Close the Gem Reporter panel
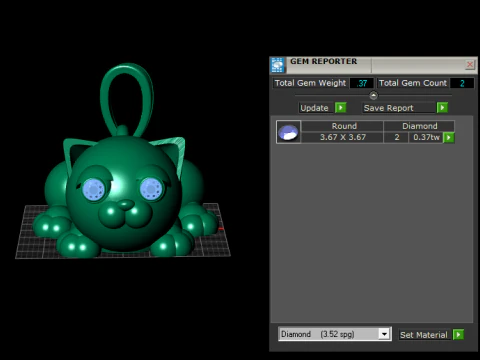The image size is (480, 360). tap(470, 64)
